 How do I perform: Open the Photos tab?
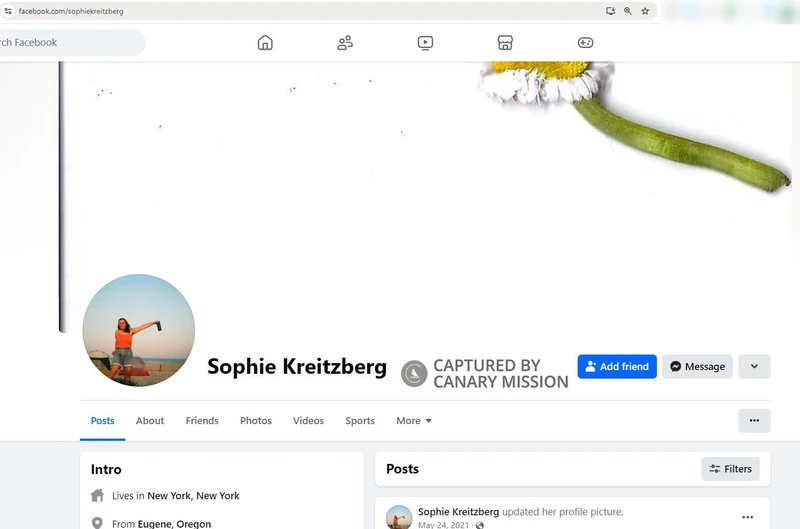coord(256,420)
